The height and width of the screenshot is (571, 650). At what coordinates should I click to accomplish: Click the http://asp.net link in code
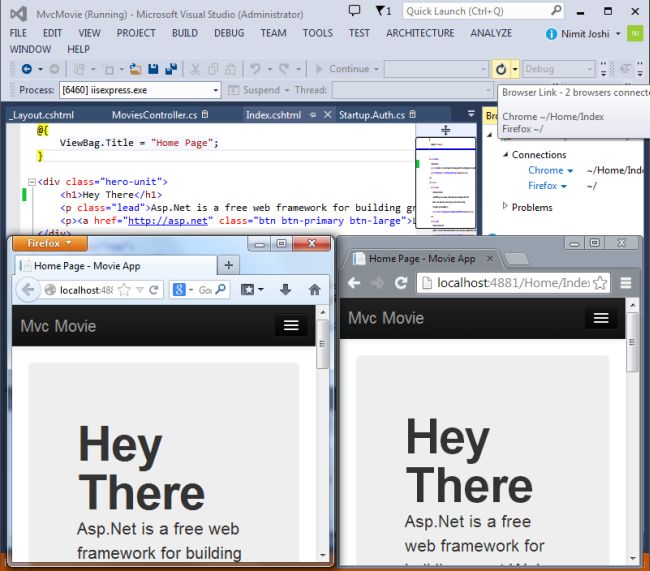click(168, 221)
